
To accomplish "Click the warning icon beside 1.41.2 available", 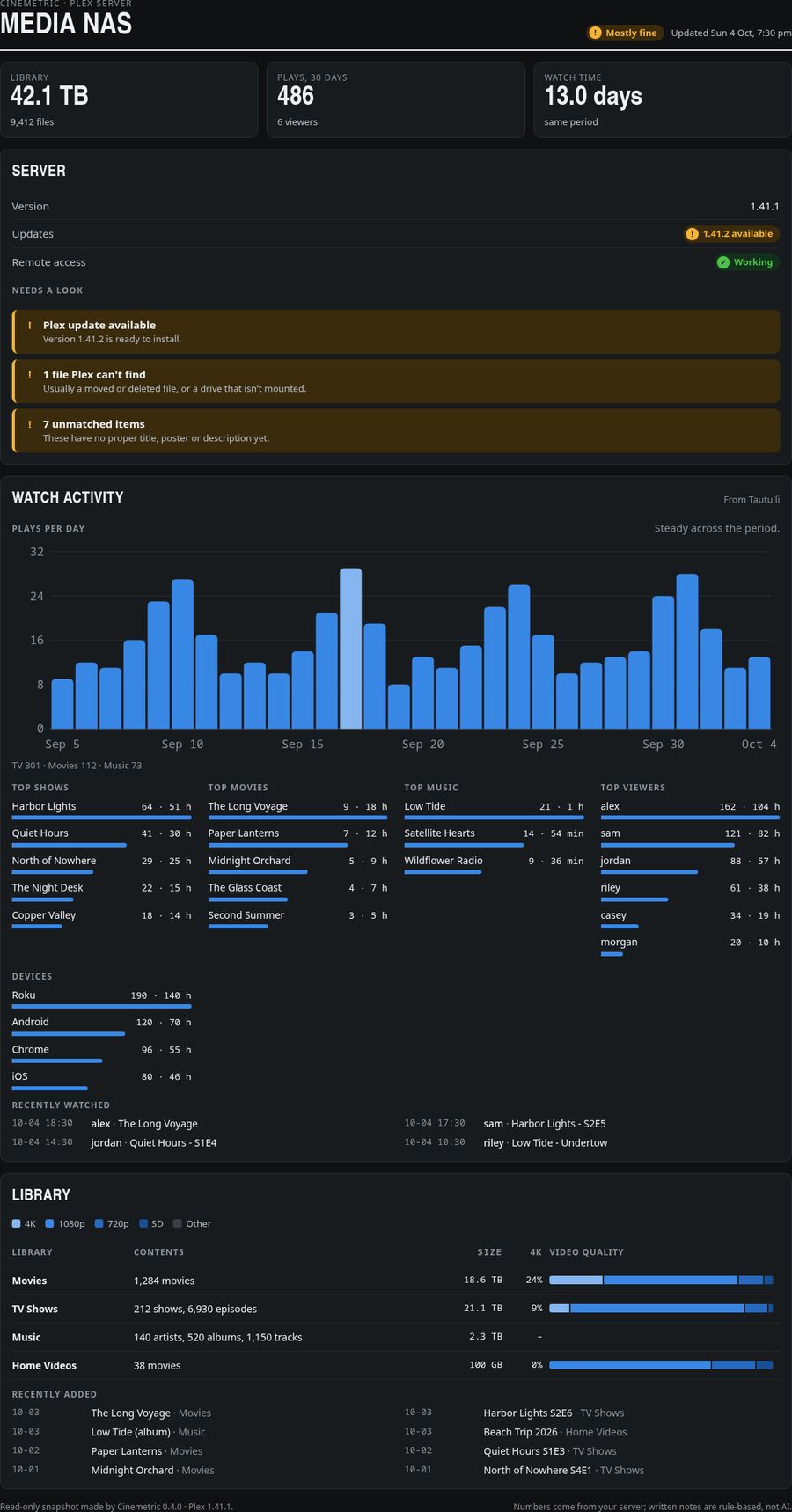I will [x=692, y=234].
